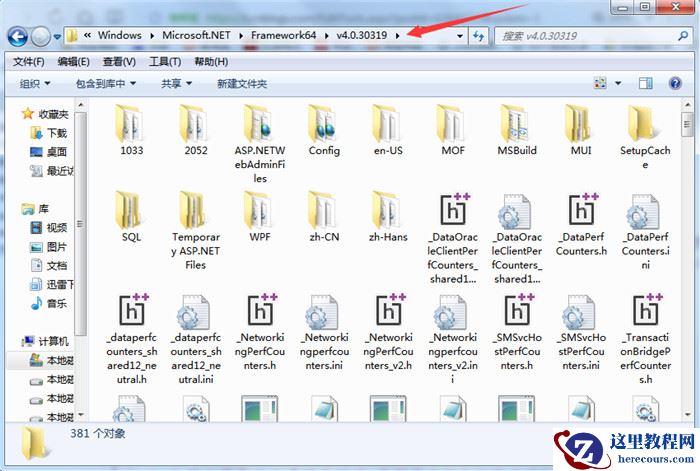700x471 pixels.
Task: Expand the 共享 dropdown
Action: (176, 83)
